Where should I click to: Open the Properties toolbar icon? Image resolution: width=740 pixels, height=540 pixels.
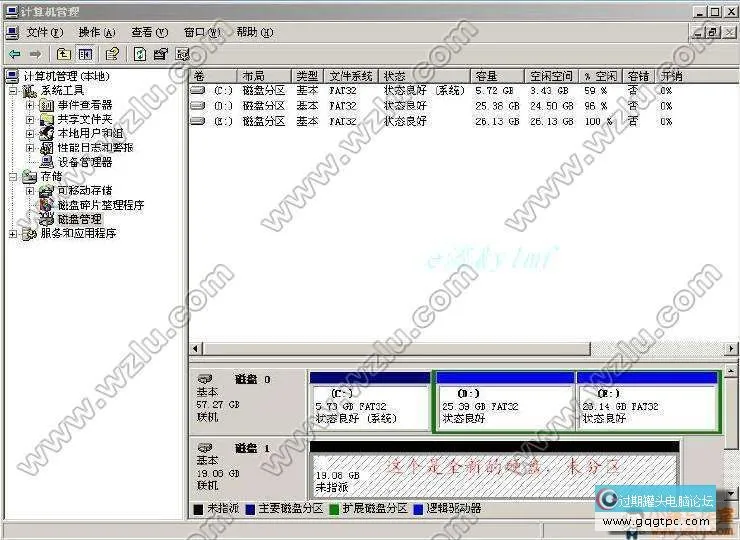[x=160, y=54]
